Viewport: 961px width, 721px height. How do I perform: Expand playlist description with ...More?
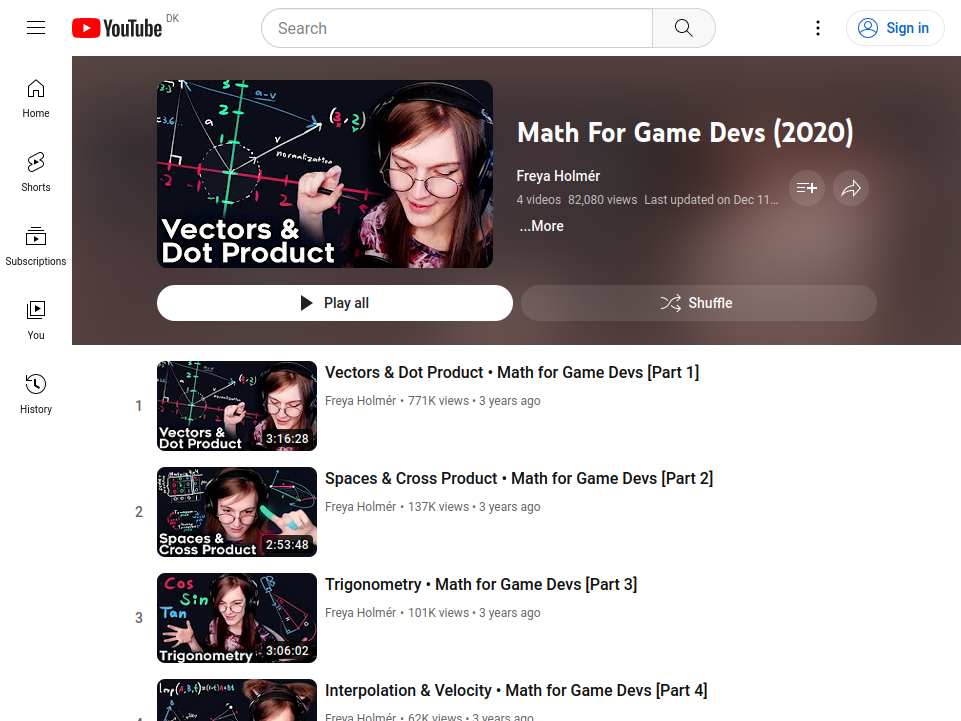[541, 226]
